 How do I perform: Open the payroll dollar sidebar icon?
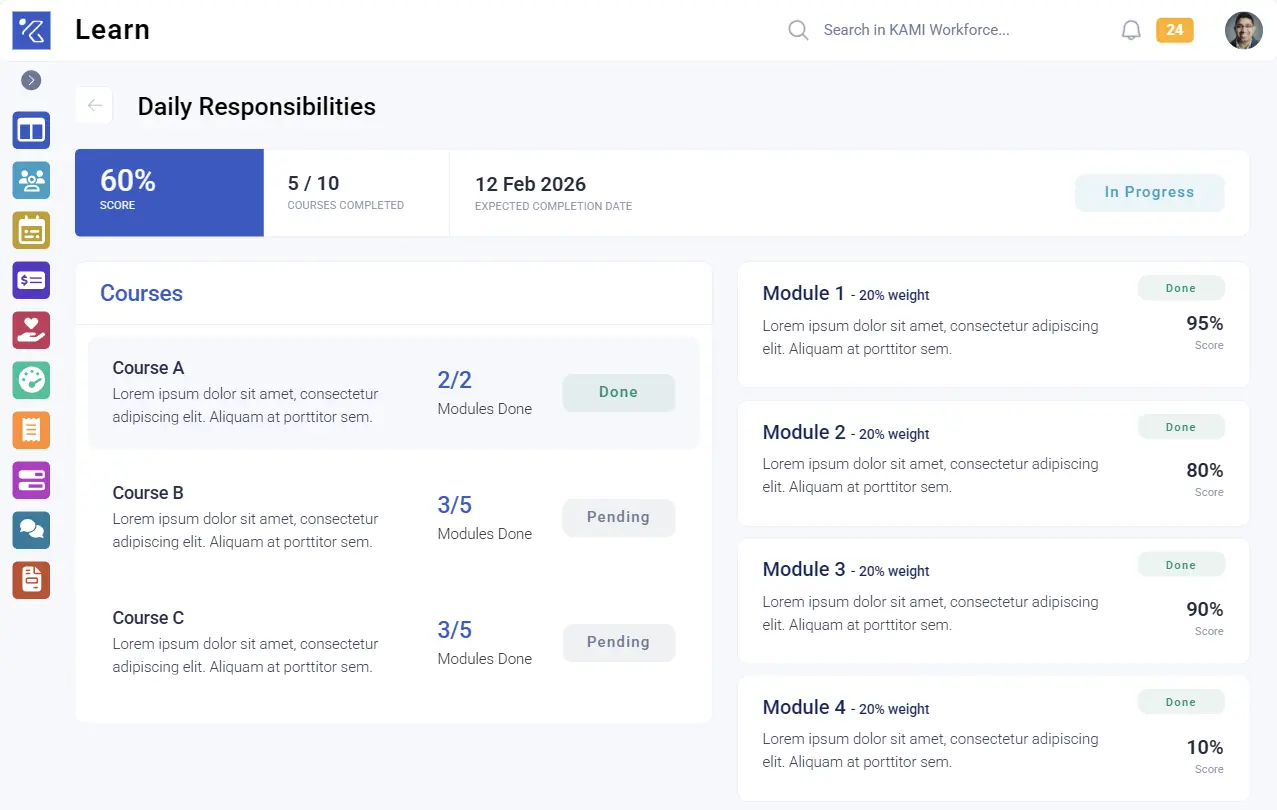coord(31,280)
